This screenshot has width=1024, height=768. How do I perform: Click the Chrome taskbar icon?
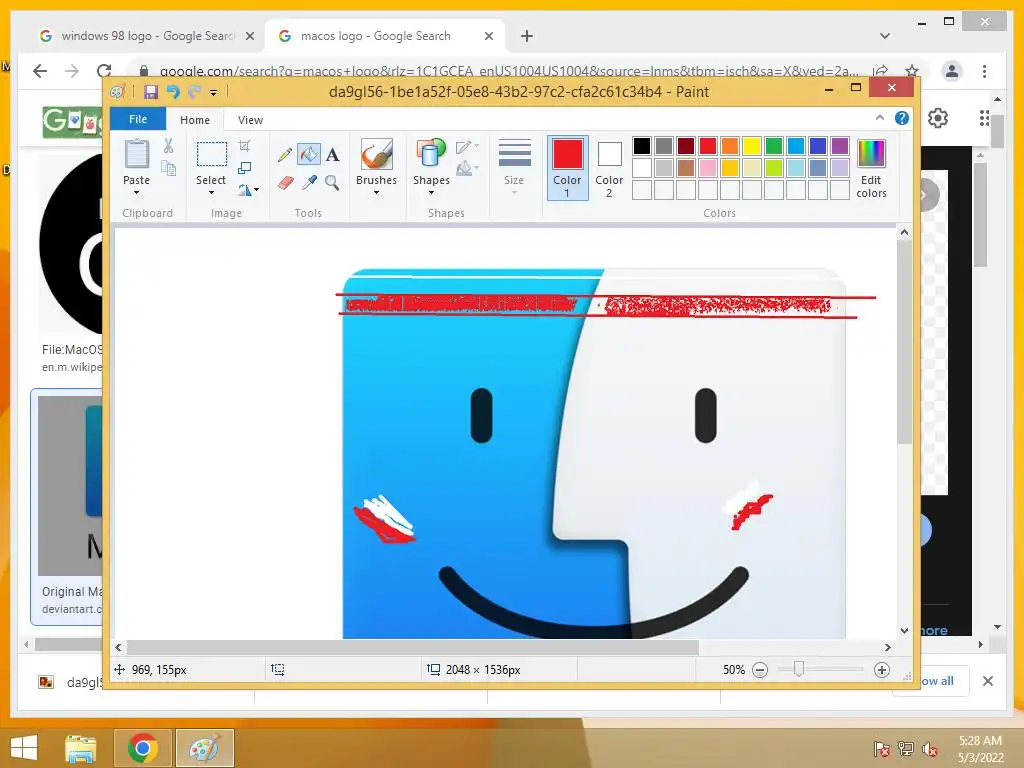coord(142,748)
